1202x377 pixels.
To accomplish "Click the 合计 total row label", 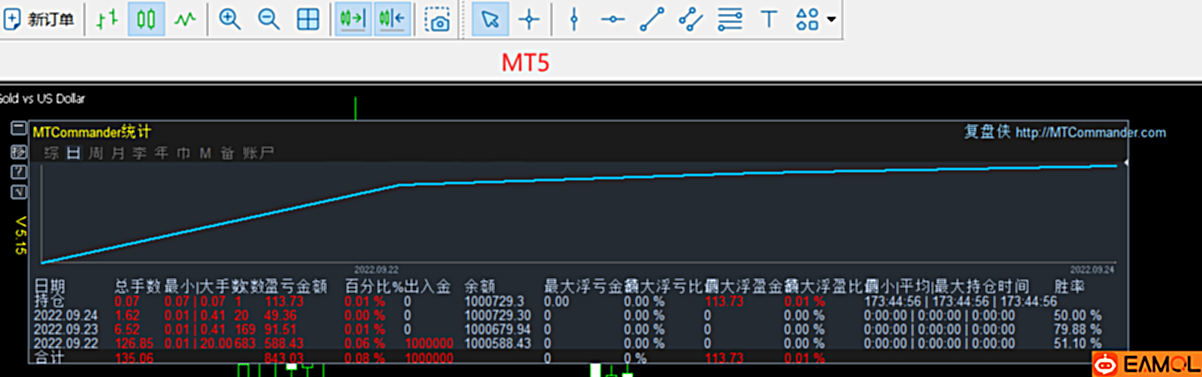I will 49,357.
